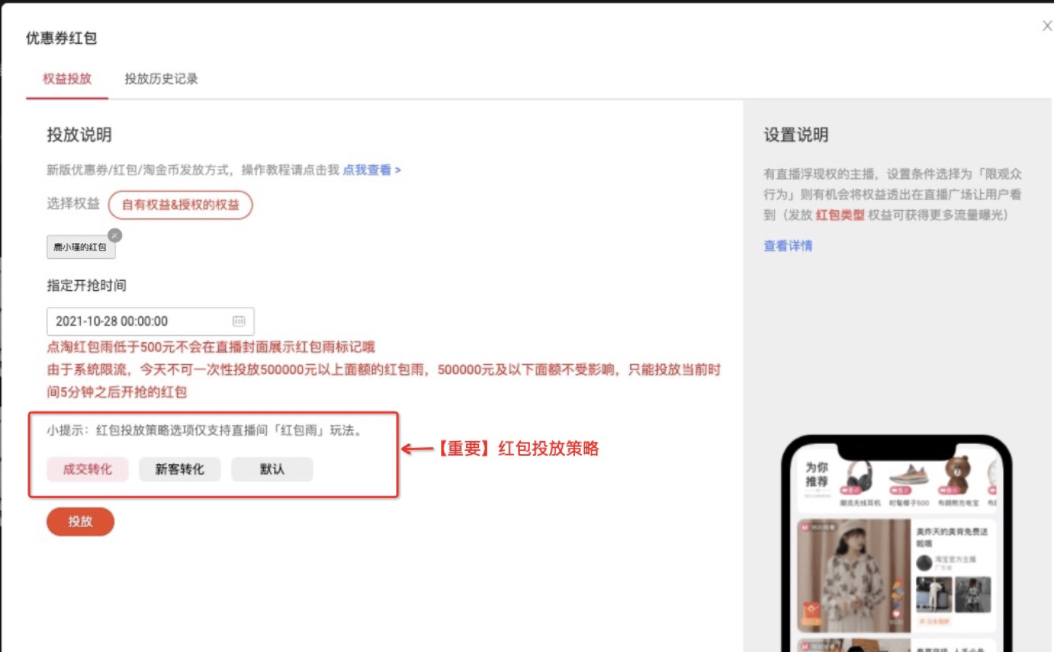Choose the 默认 red envelope strategy
Screen dimensions: 1054x652
click(270, 469)
